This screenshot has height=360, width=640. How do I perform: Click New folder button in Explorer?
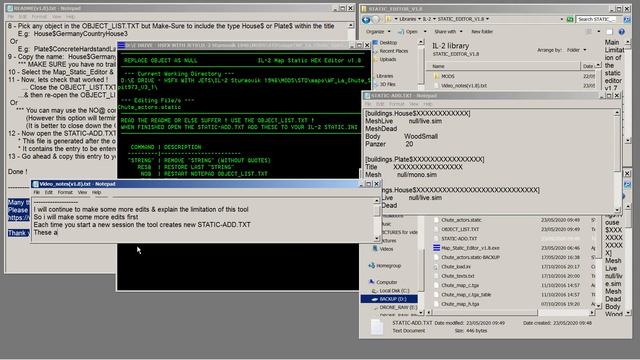[x=482, y=31]
